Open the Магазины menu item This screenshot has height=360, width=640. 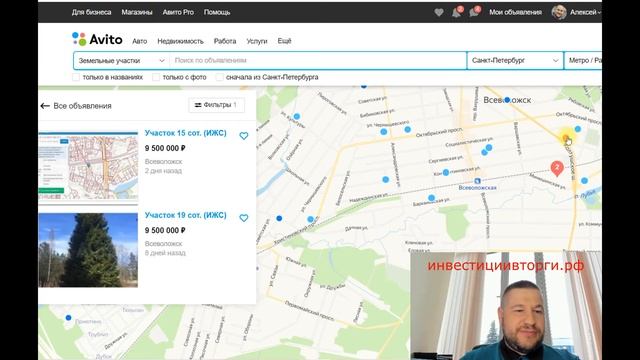[137, 12]
